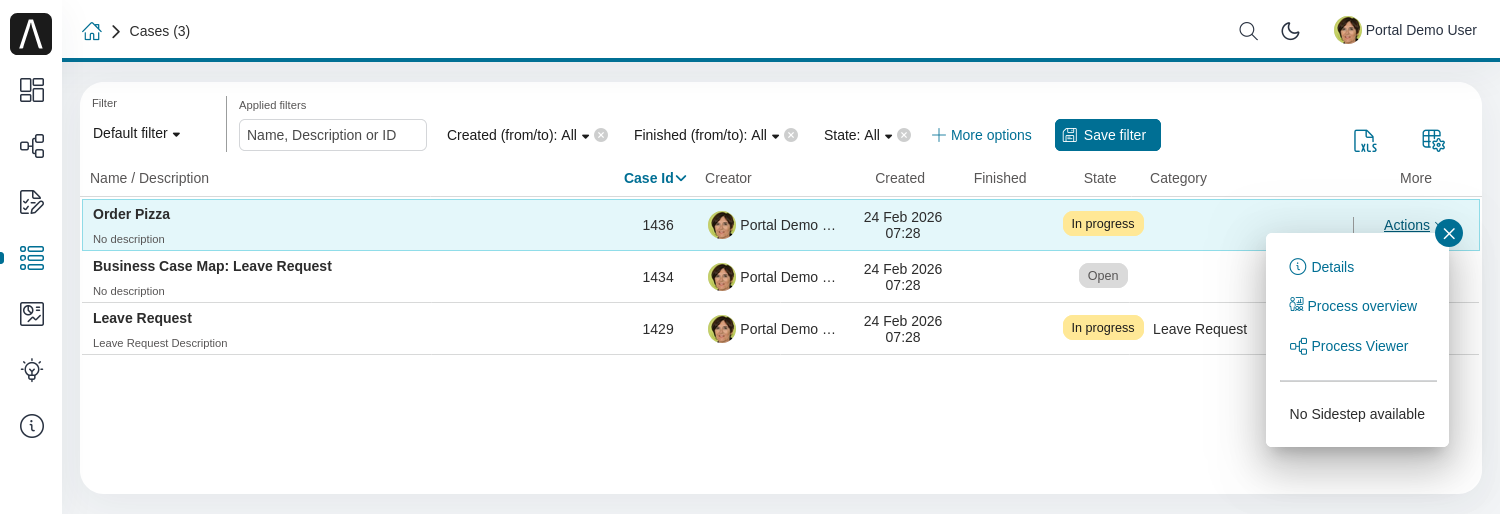Click Leave Request Description text
Image resolution: width=1500 pixels, height=514 pixels.
[x=160, y=343]
